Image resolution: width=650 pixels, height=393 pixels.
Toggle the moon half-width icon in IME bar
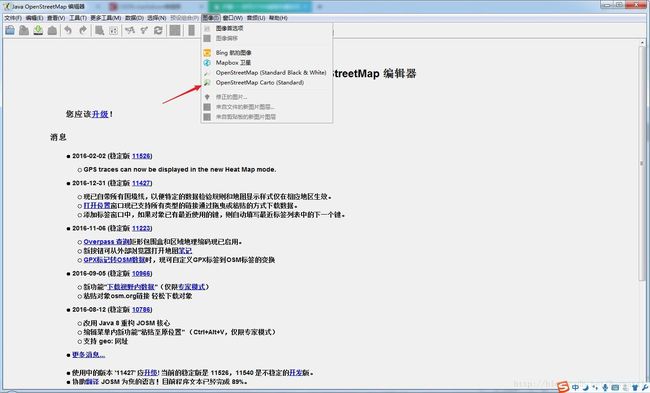tap(585, 388)
